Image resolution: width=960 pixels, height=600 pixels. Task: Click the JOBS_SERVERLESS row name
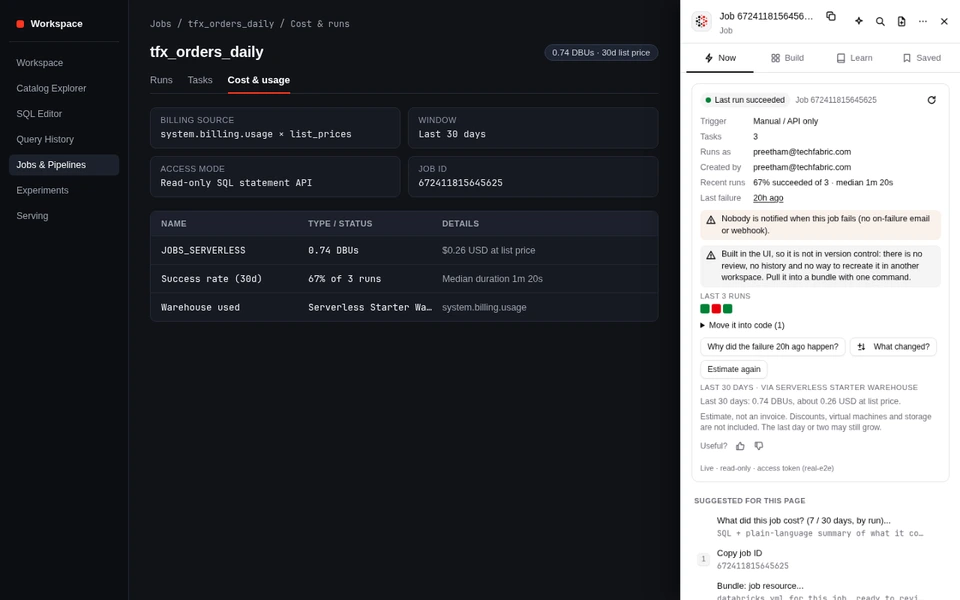pos(203,250)
